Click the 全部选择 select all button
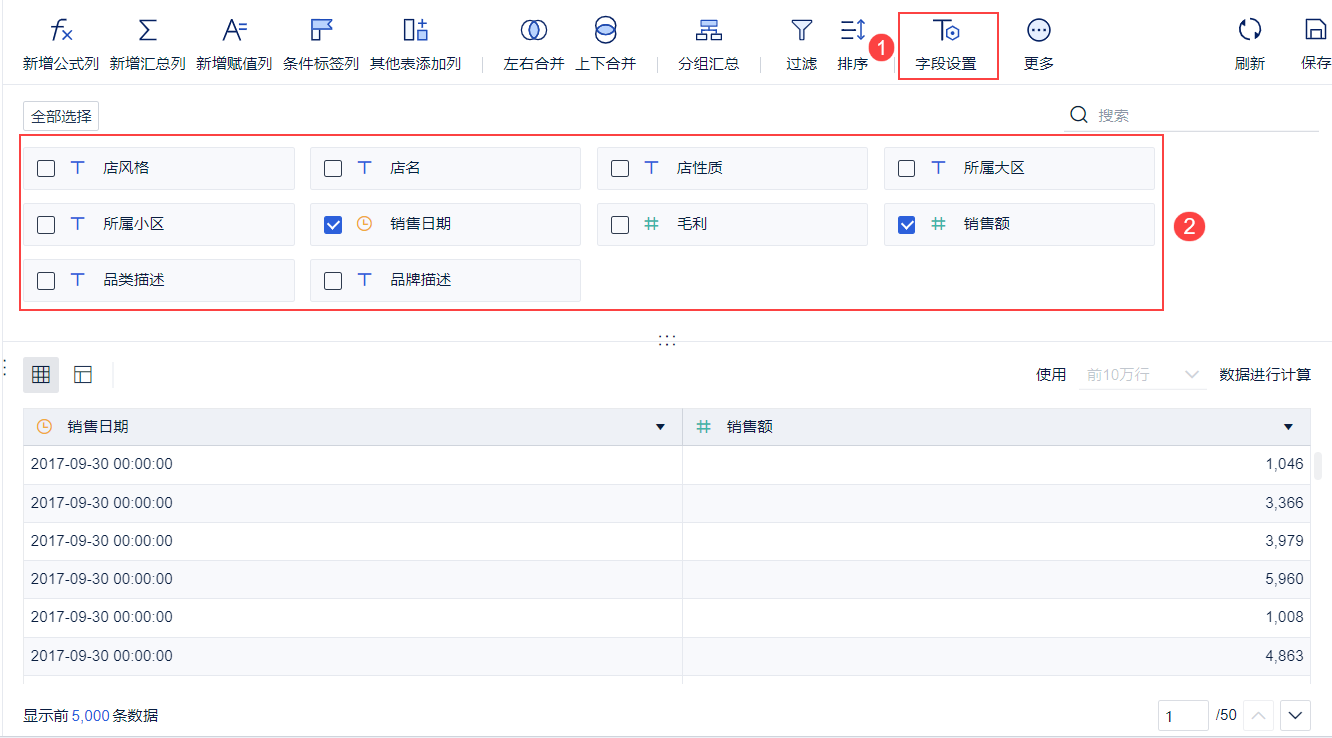The width and height of the screenshot is (1332, 738). (x=60, y=115)
